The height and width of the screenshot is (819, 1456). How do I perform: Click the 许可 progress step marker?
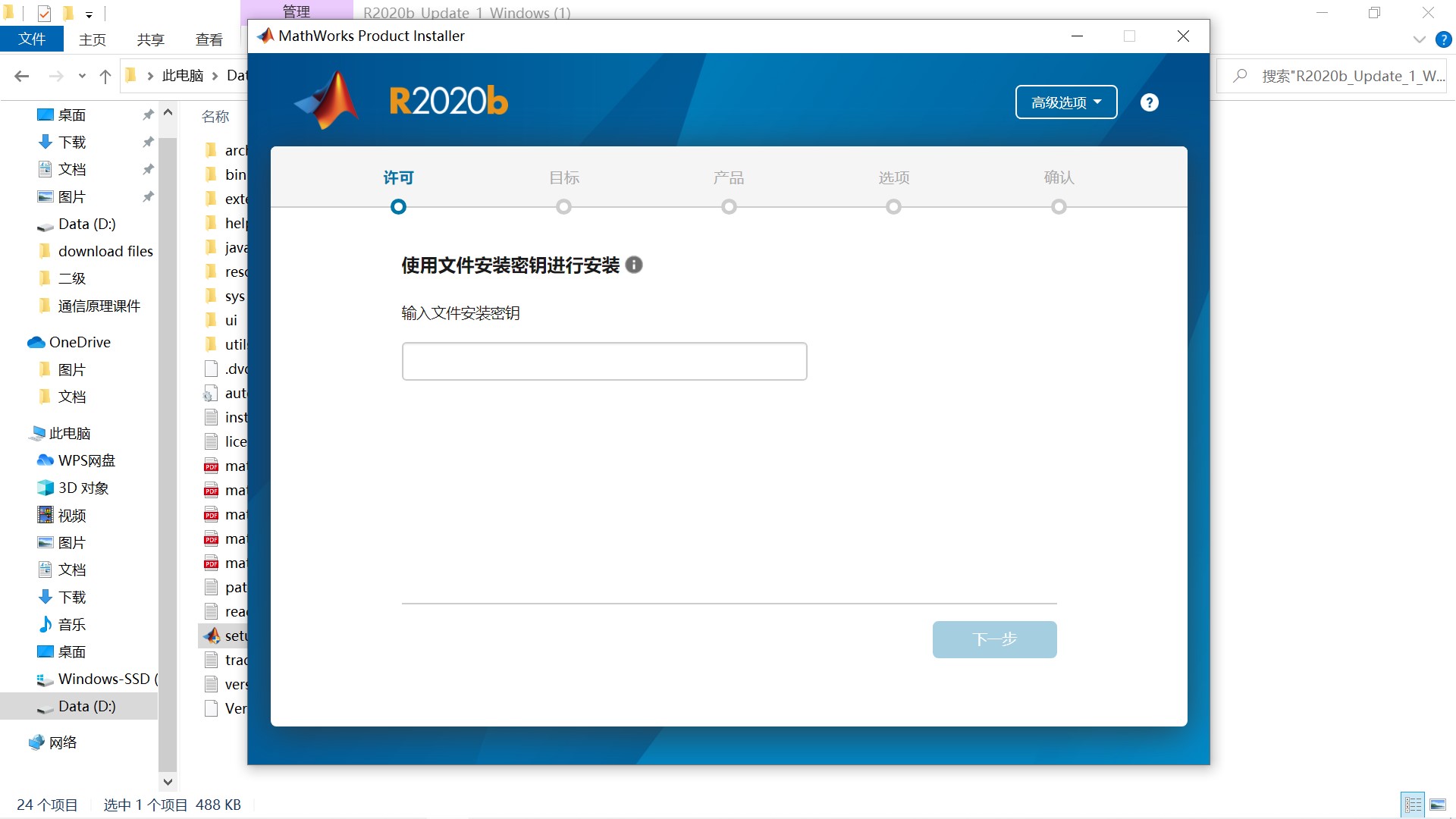point(398,206)
